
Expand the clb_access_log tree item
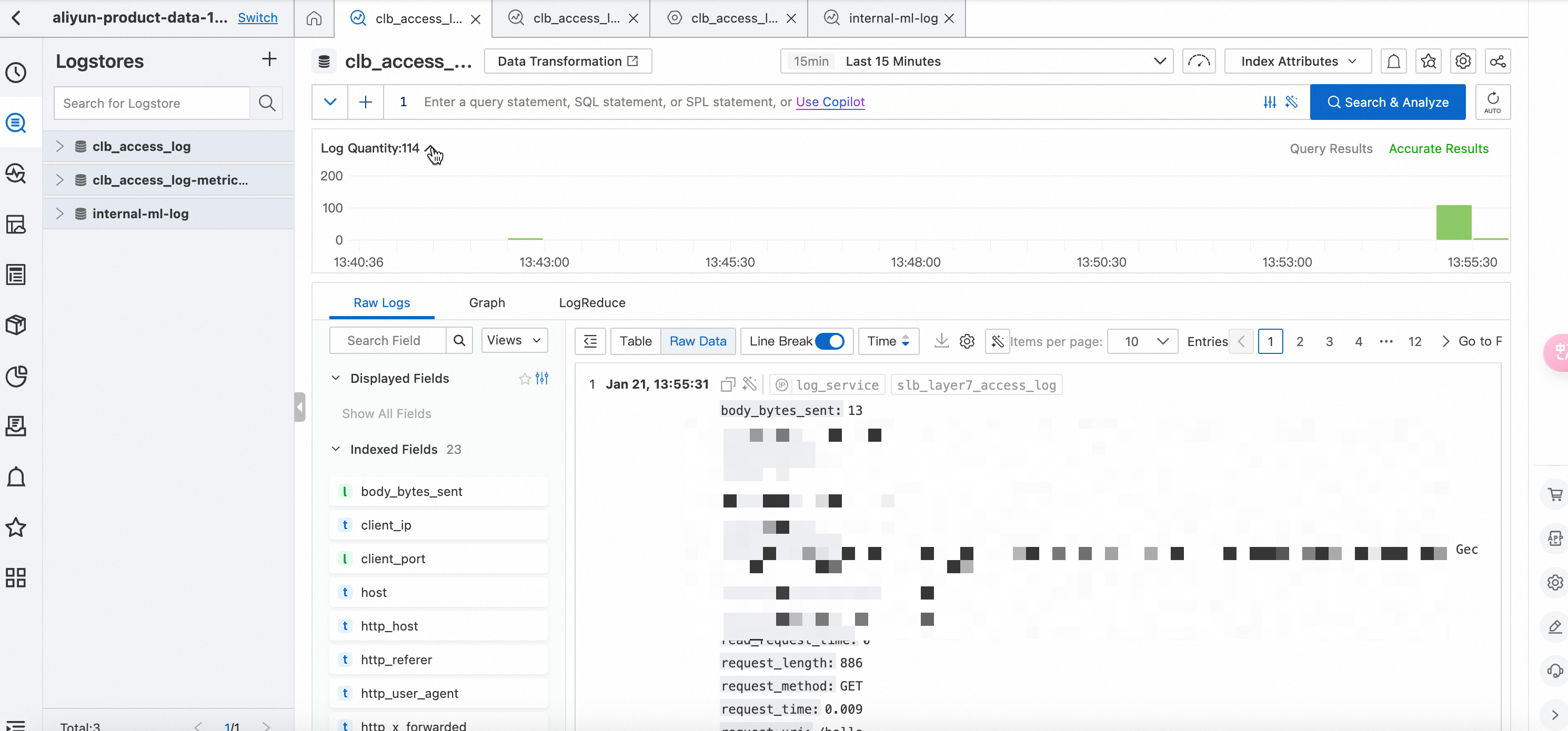59,147
